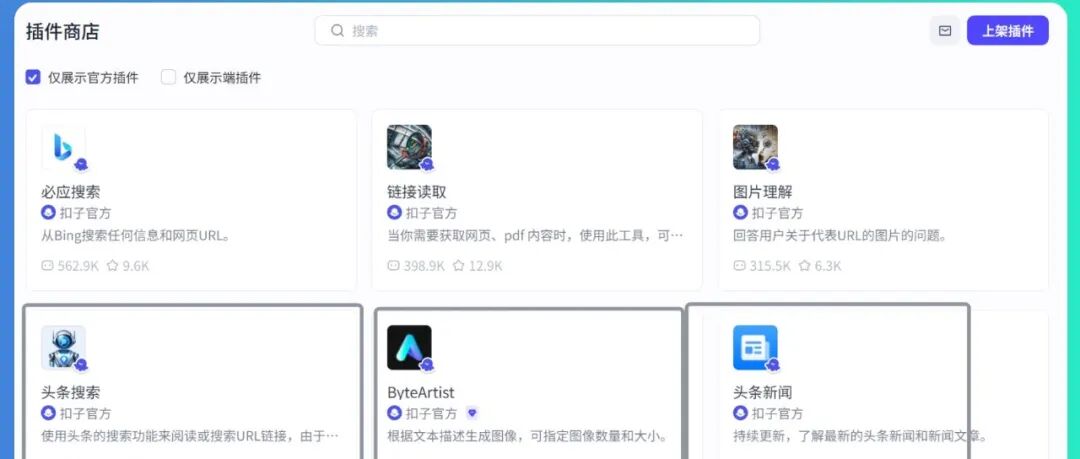Click 扣子官方 avatar icon under 图片理解
This screenshot has height=459, width=1080.
(740, 212)
